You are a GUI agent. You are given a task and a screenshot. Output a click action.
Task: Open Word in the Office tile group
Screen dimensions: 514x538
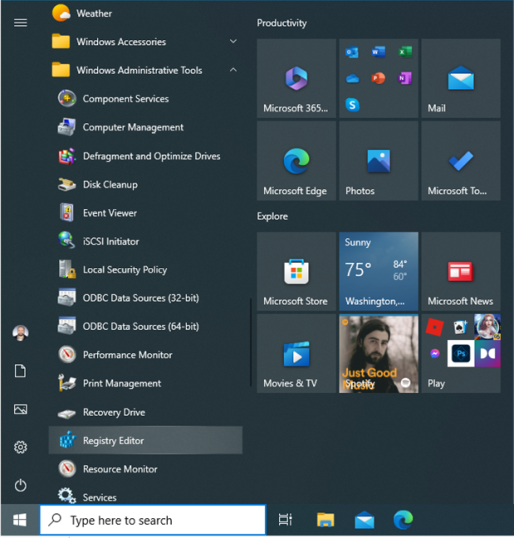tap(378, 52)
